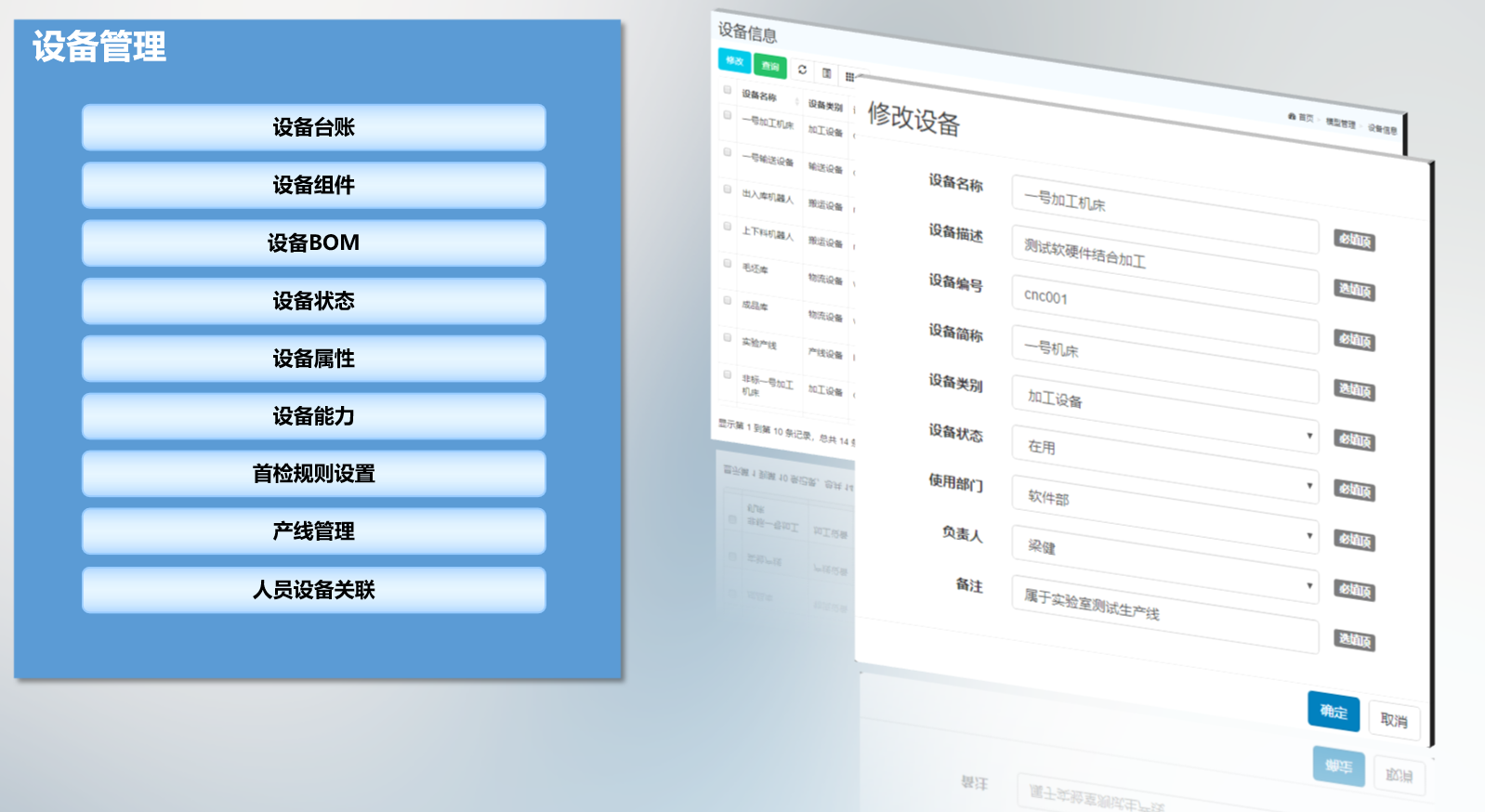
Task: Click the 设备类别 column header
Action: [825, 106]
